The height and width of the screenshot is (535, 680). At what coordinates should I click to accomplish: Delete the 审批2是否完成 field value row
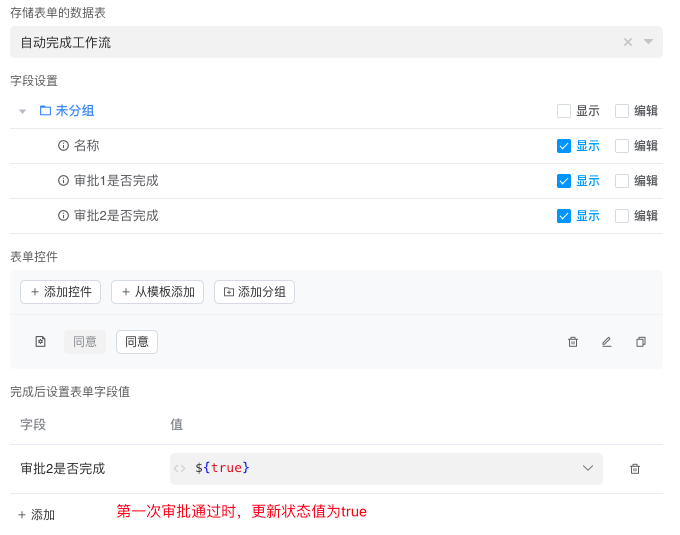pos(635,469)
